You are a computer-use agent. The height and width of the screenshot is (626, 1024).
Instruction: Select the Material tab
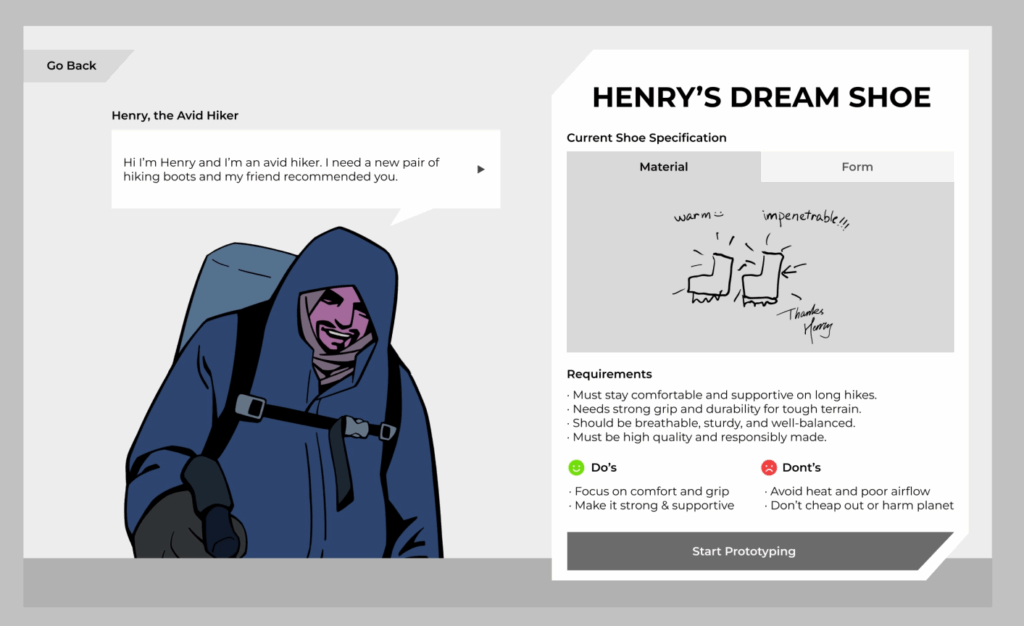(x=664, y=167)
